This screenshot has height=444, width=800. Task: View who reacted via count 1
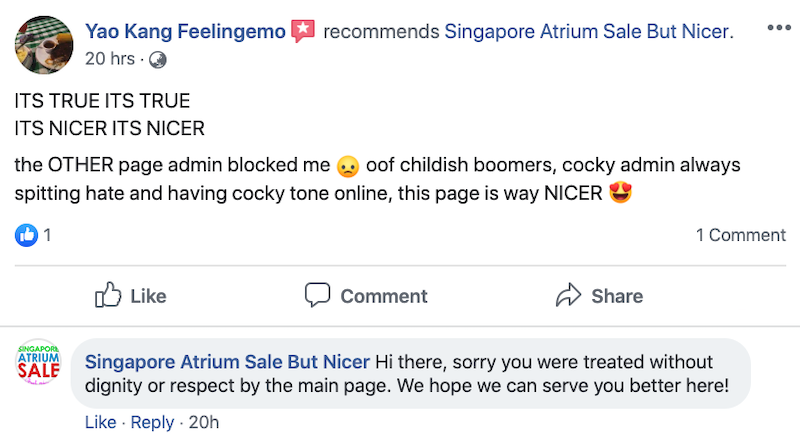point(47,236)
